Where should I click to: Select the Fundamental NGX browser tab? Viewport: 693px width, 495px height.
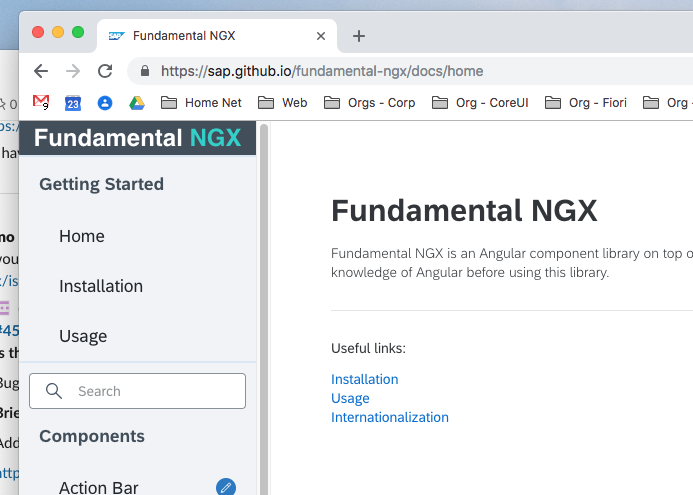[217, 36]
